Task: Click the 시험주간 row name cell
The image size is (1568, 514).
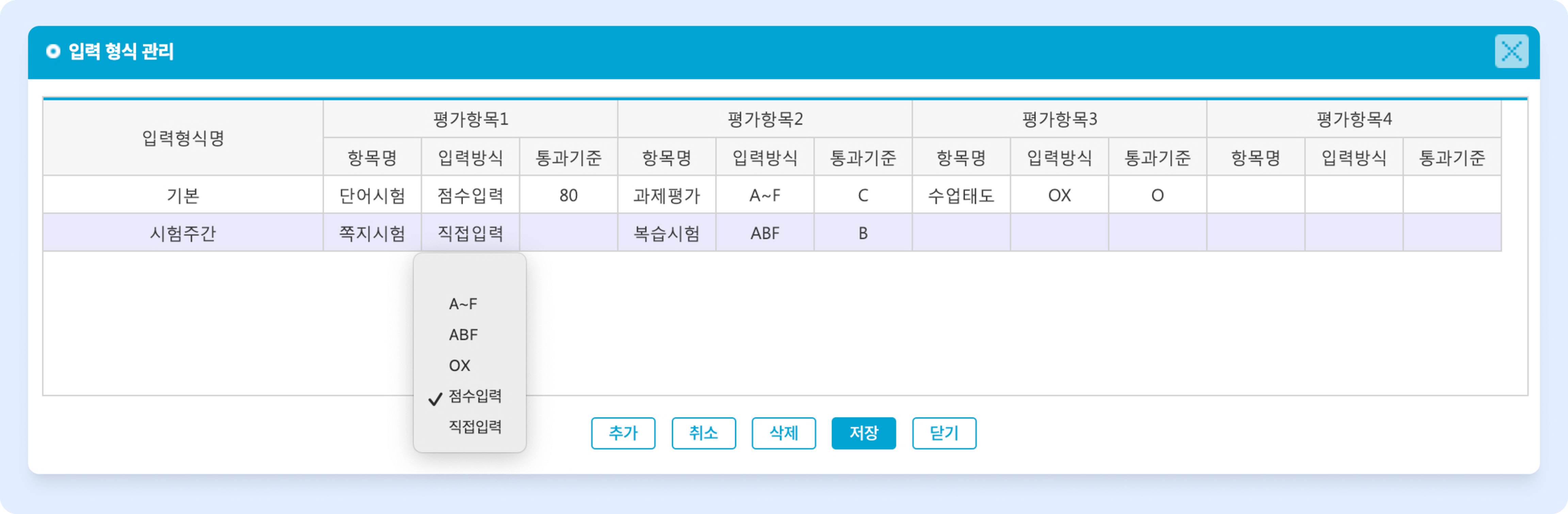Action: [x=183, y=232]
